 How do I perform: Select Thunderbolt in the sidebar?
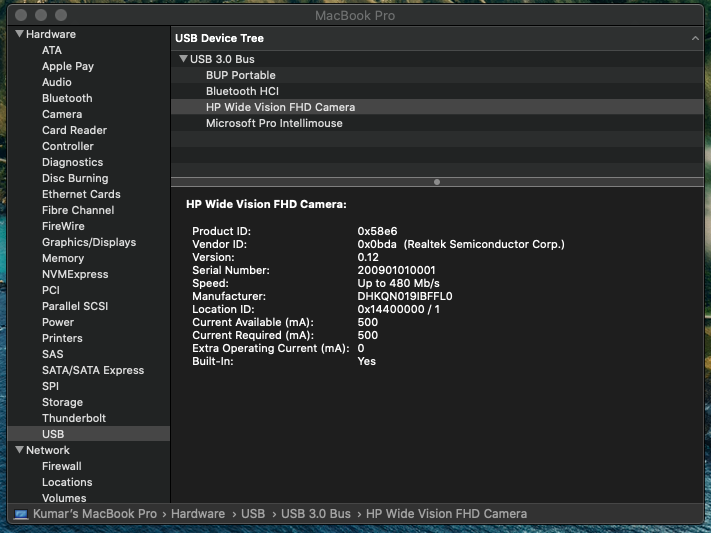pyautogui.click(x=74, y=418)
